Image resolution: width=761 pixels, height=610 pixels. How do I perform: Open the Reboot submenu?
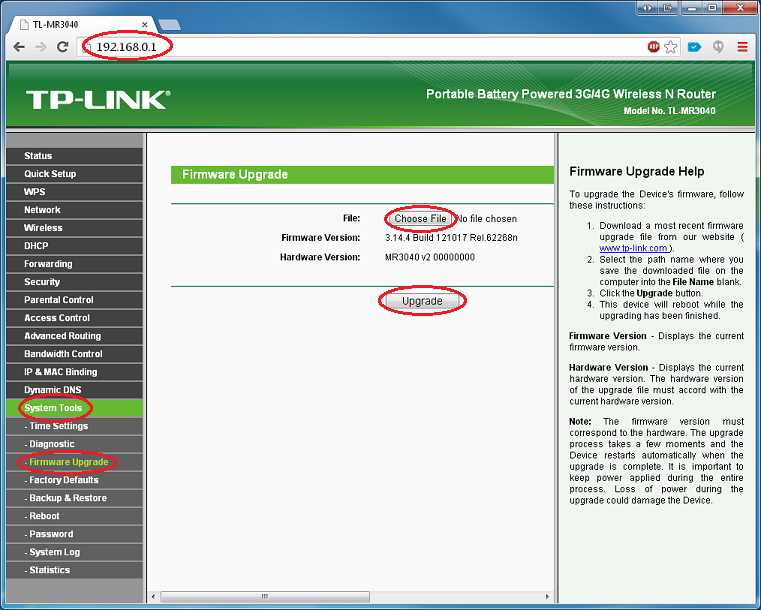click(x=75, y=515)
